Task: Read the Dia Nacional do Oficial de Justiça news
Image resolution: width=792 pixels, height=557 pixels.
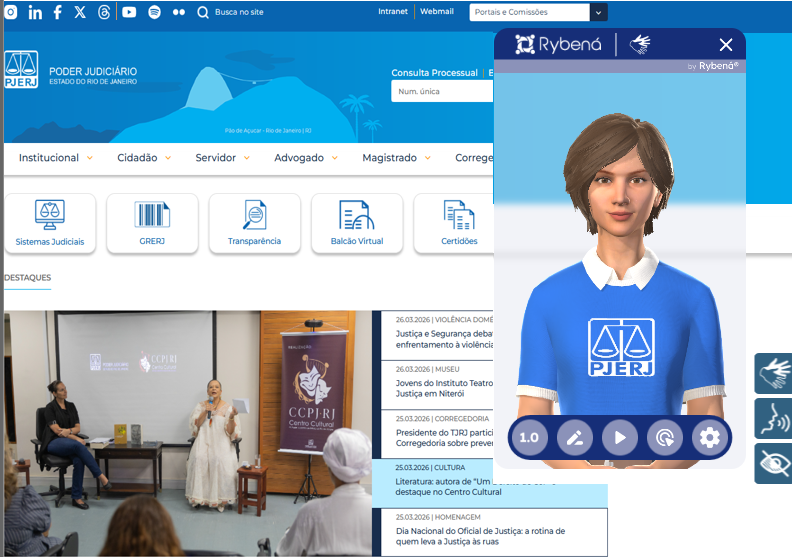Action: [x=480, y=537]
